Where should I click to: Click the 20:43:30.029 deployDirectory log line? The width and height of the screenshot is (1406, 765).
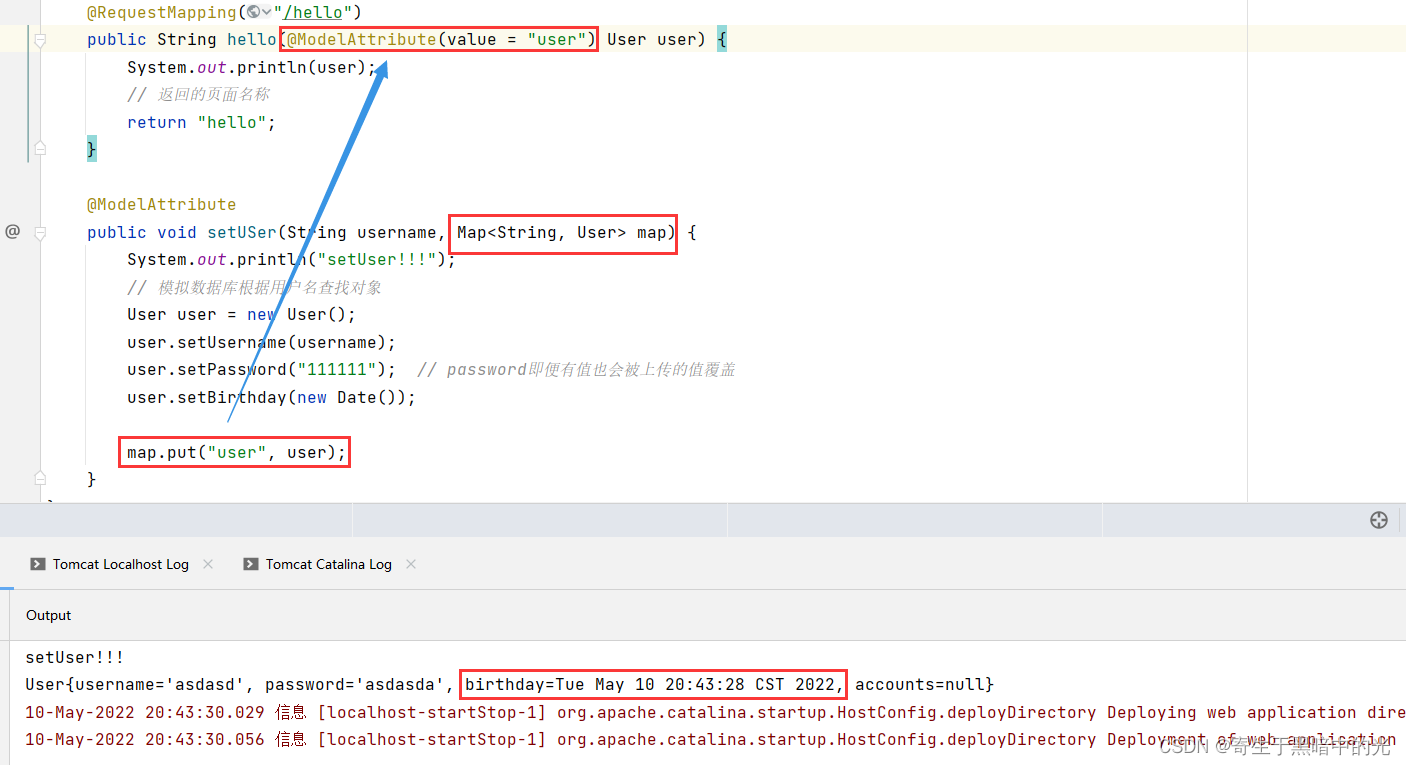tap(715, 713)
